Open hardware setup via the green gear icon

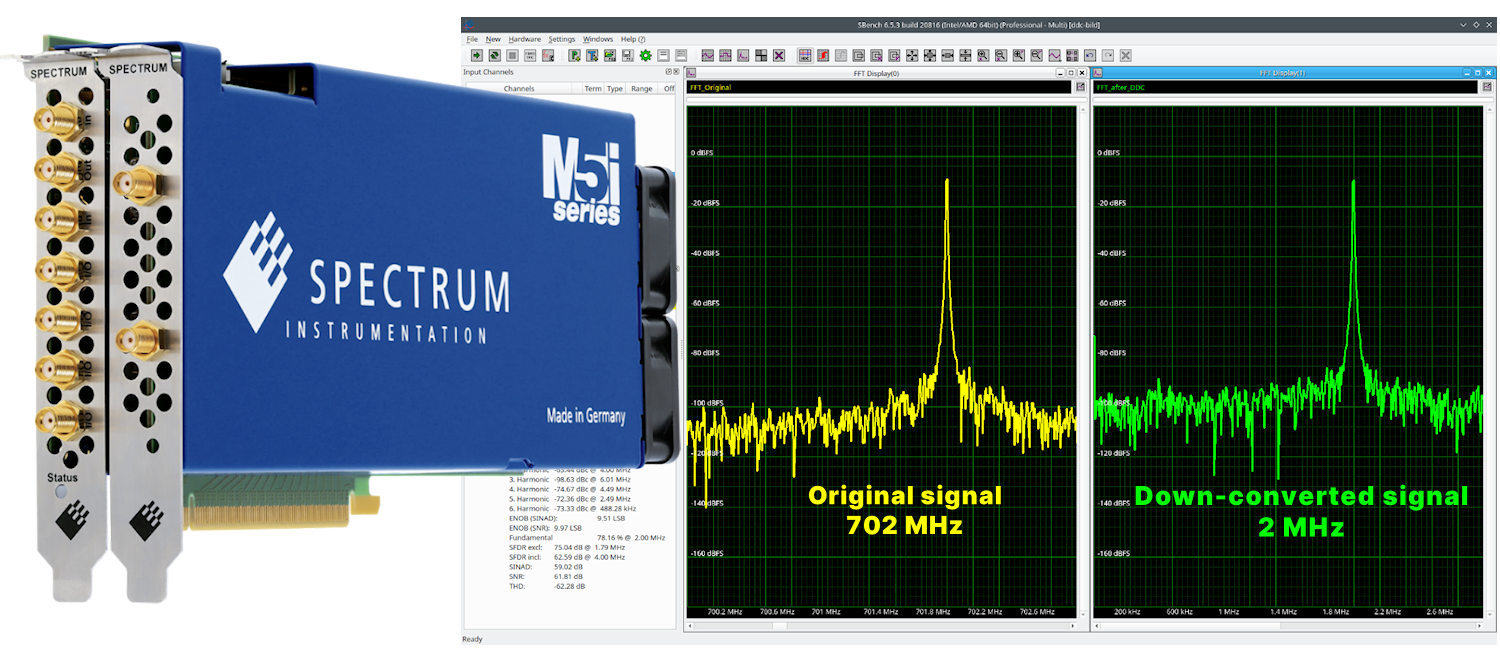(646, 57)
